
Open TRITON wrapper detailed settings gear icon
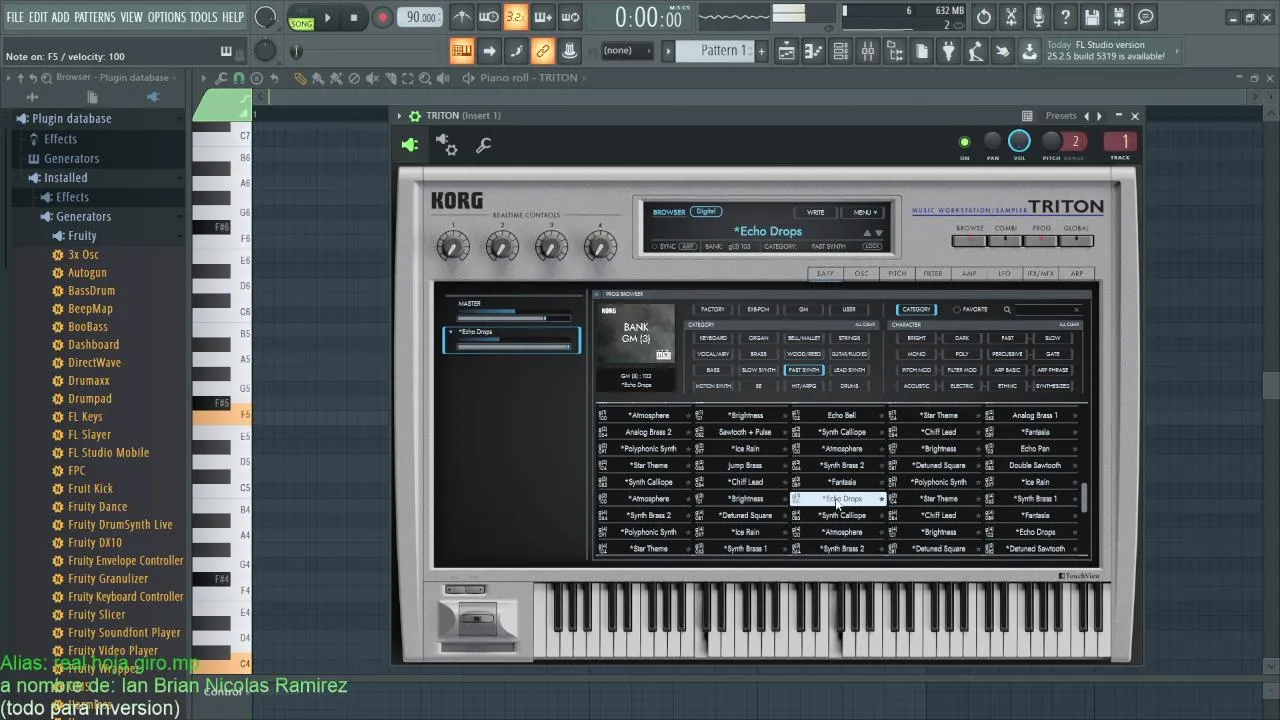point(447,146)
